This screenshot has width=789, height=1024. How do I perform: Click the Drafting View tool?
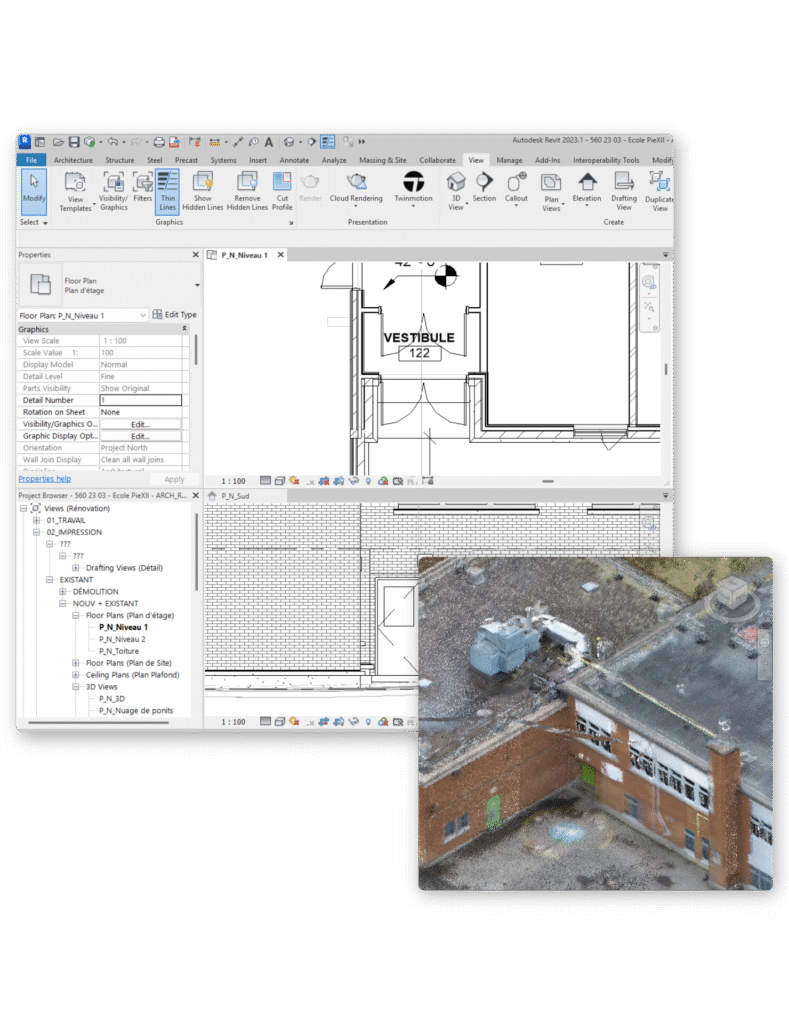tap(624, 191)
